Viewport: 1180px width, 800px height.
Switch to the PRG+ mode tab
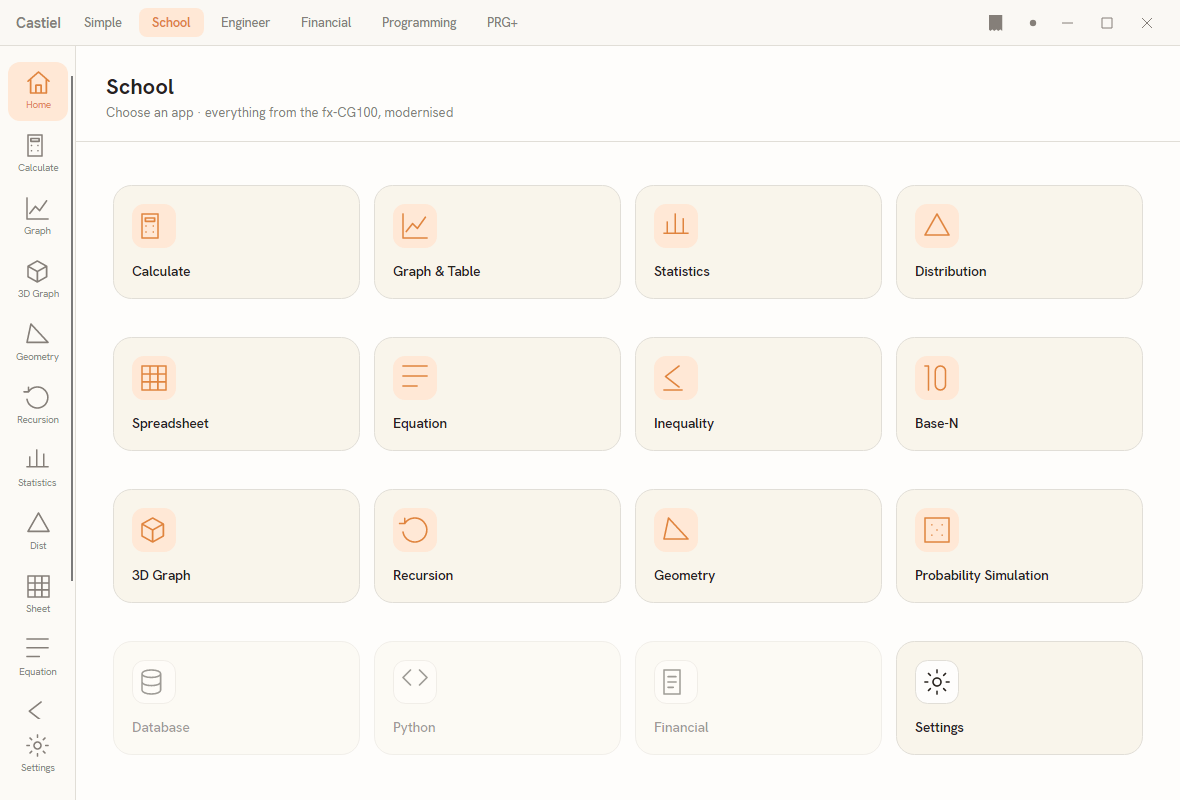click(x=502, y=23)
